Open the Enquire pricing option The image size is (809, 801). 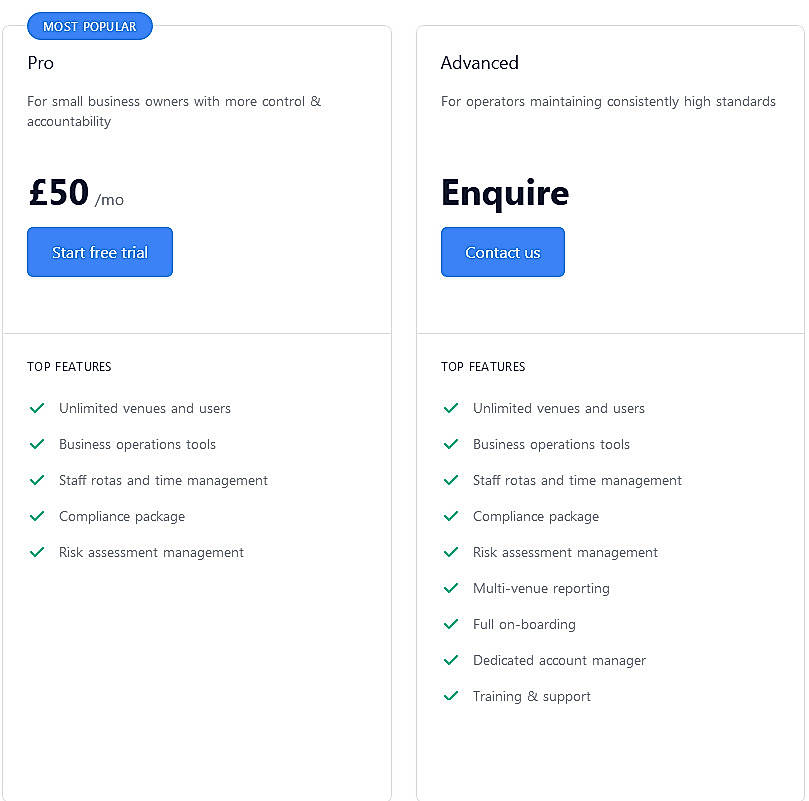(504, 193)
